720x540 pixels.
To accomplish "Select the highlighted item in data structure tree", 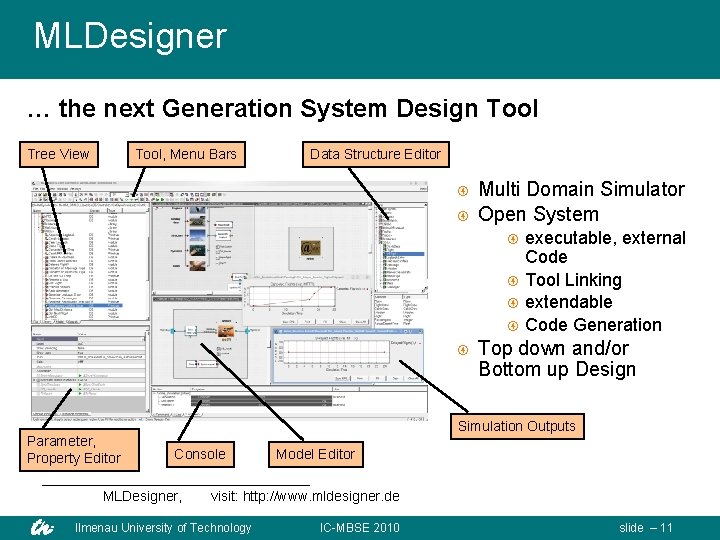I will click(x=405, y=254).
